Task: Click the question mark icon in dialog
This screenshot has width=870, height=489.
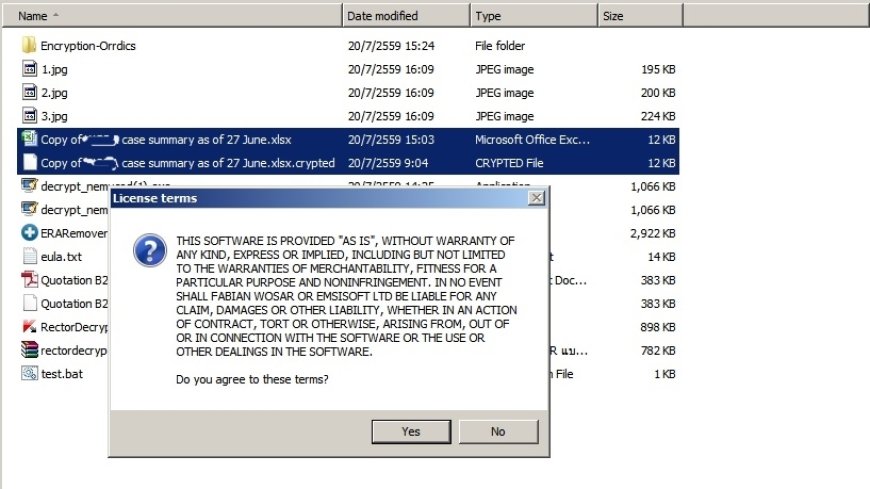Action: [150, 250]
